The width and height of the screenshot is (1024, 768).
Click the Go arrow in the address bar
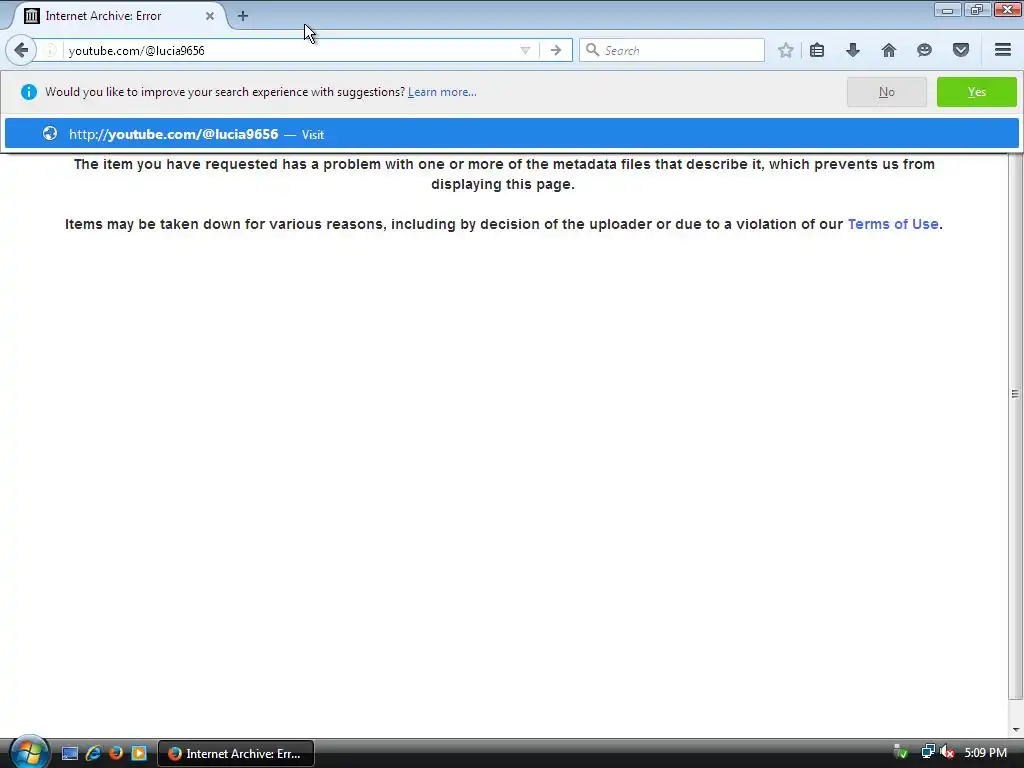(x=556, y=50)
